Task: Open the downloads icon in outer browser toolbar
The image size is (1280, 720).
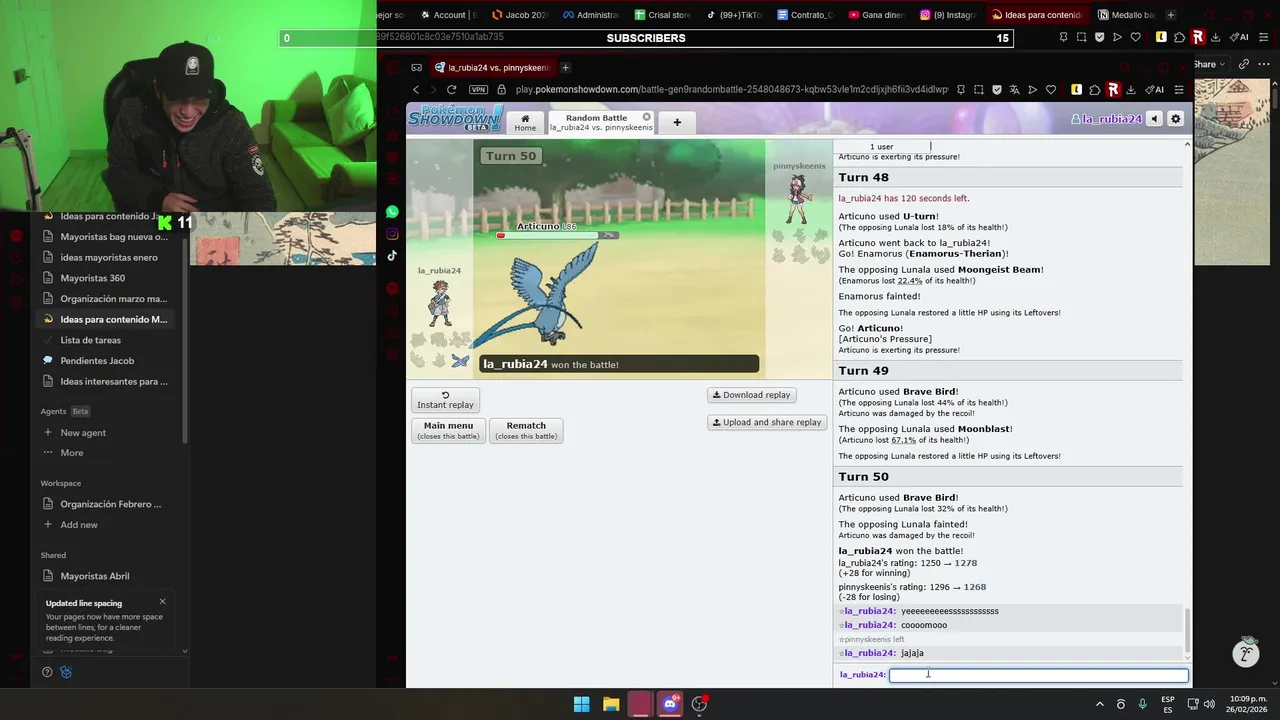Action: pyautogui.click(x=1215, y=37)
